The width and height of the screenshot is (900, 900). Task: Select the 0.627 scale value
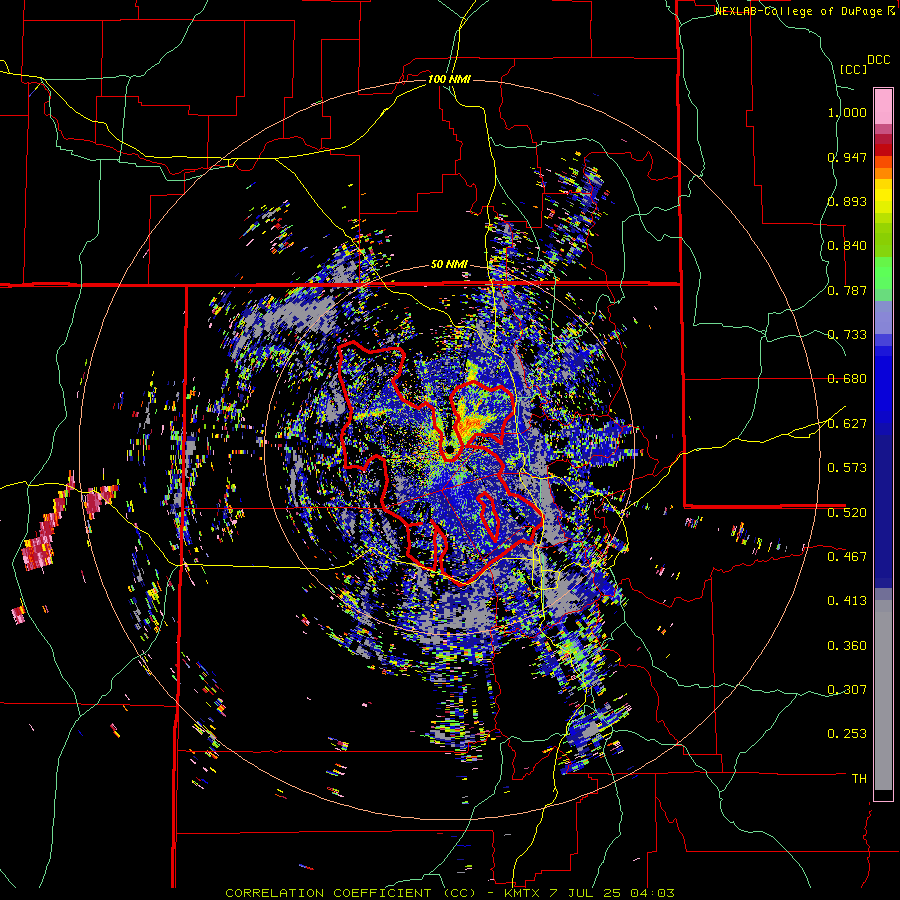click(847, 424)
